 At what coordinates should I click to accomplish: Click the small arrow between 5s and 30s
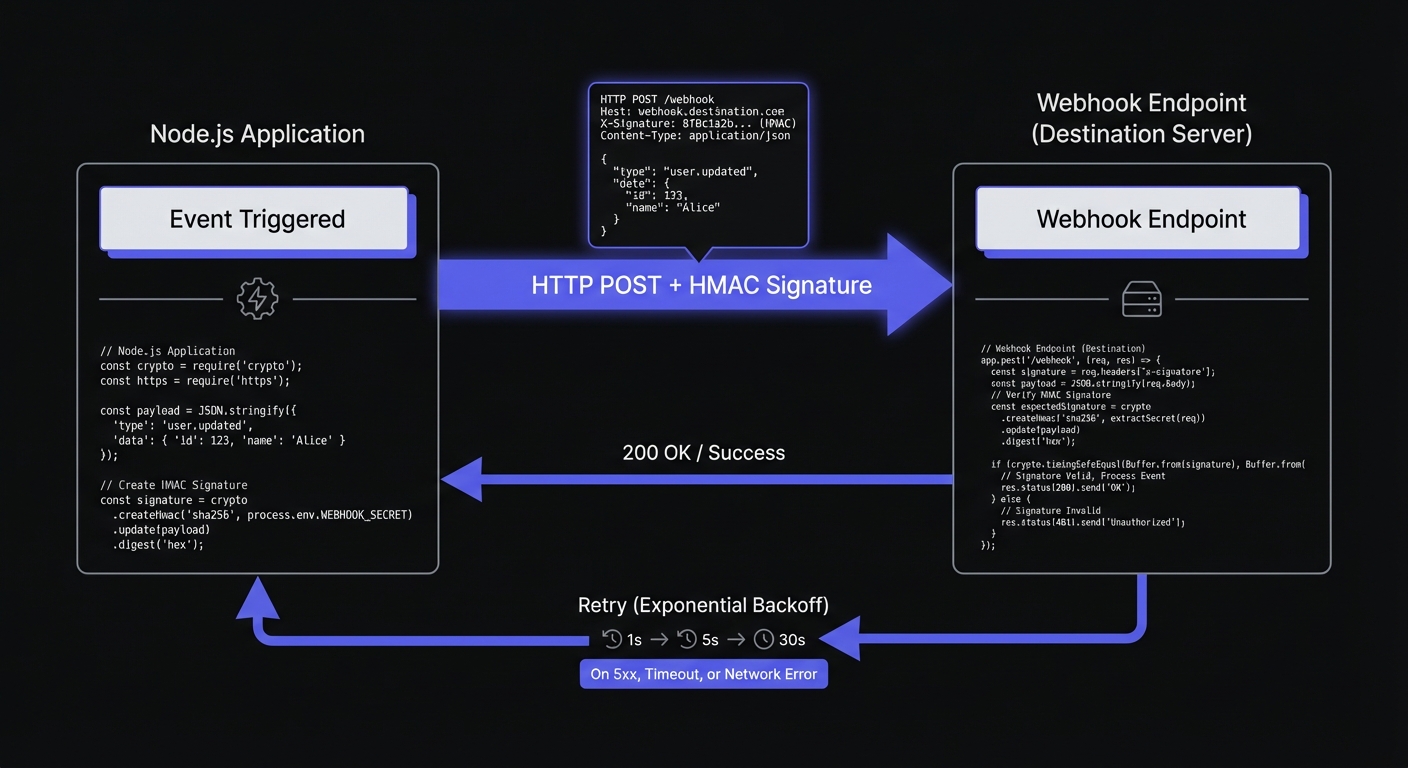click(x=735, y=639)
